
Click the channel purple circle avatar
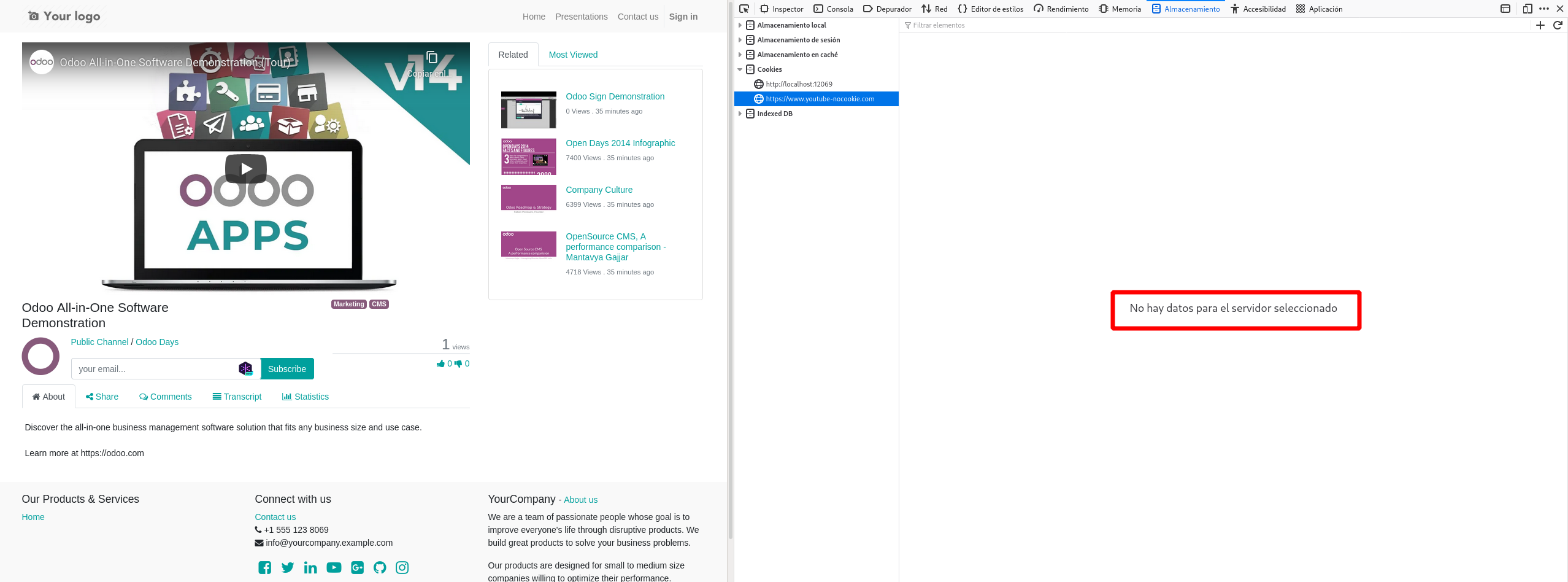click(x=40, y=356)
